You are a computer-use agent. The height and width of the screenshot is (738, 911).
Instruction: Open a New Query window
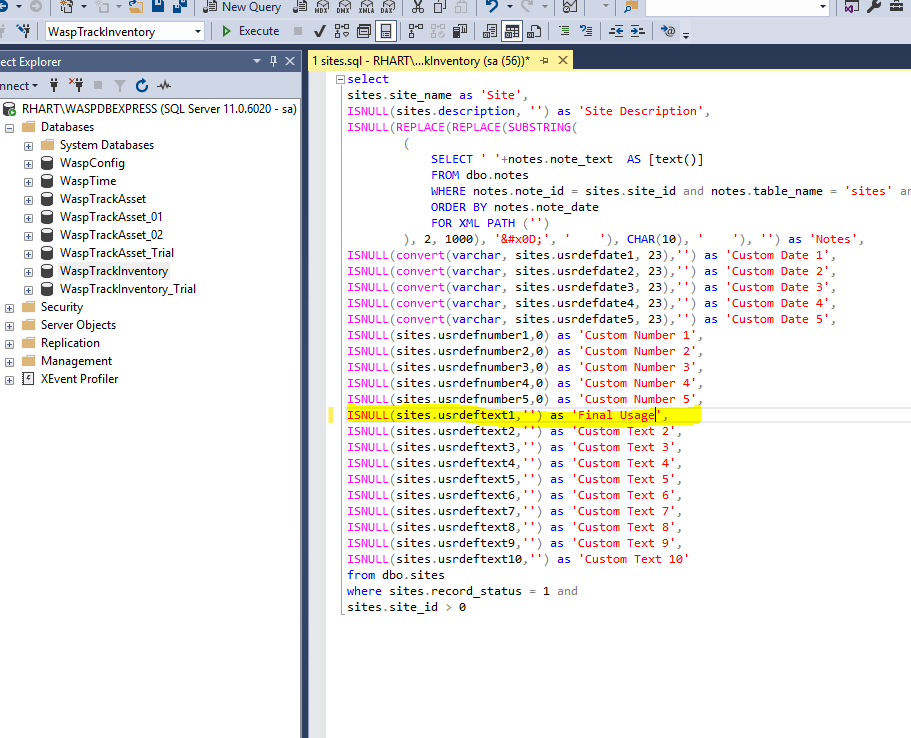243,8
